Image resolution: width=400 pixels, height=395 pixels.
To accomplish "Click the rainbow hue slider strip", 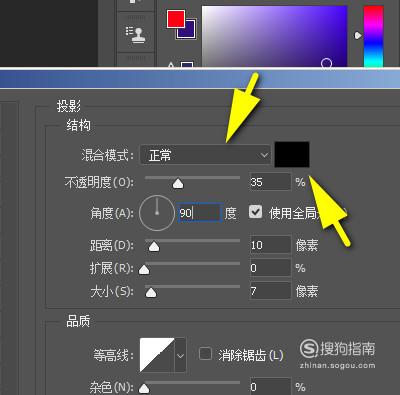I will tap(373, 36).
